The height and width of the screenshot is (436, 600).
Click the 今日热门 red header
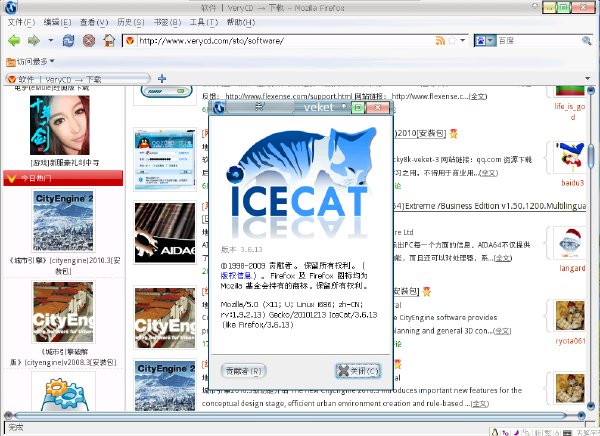63,178
